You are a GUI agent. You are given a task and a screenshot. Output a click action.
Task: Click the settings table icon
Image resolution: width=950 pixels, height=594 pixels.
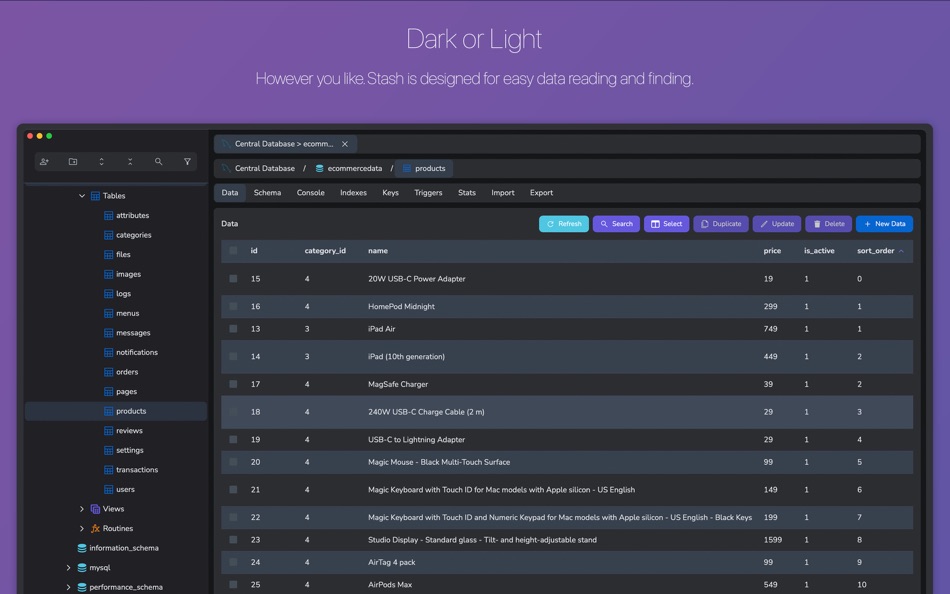(108, 450)
